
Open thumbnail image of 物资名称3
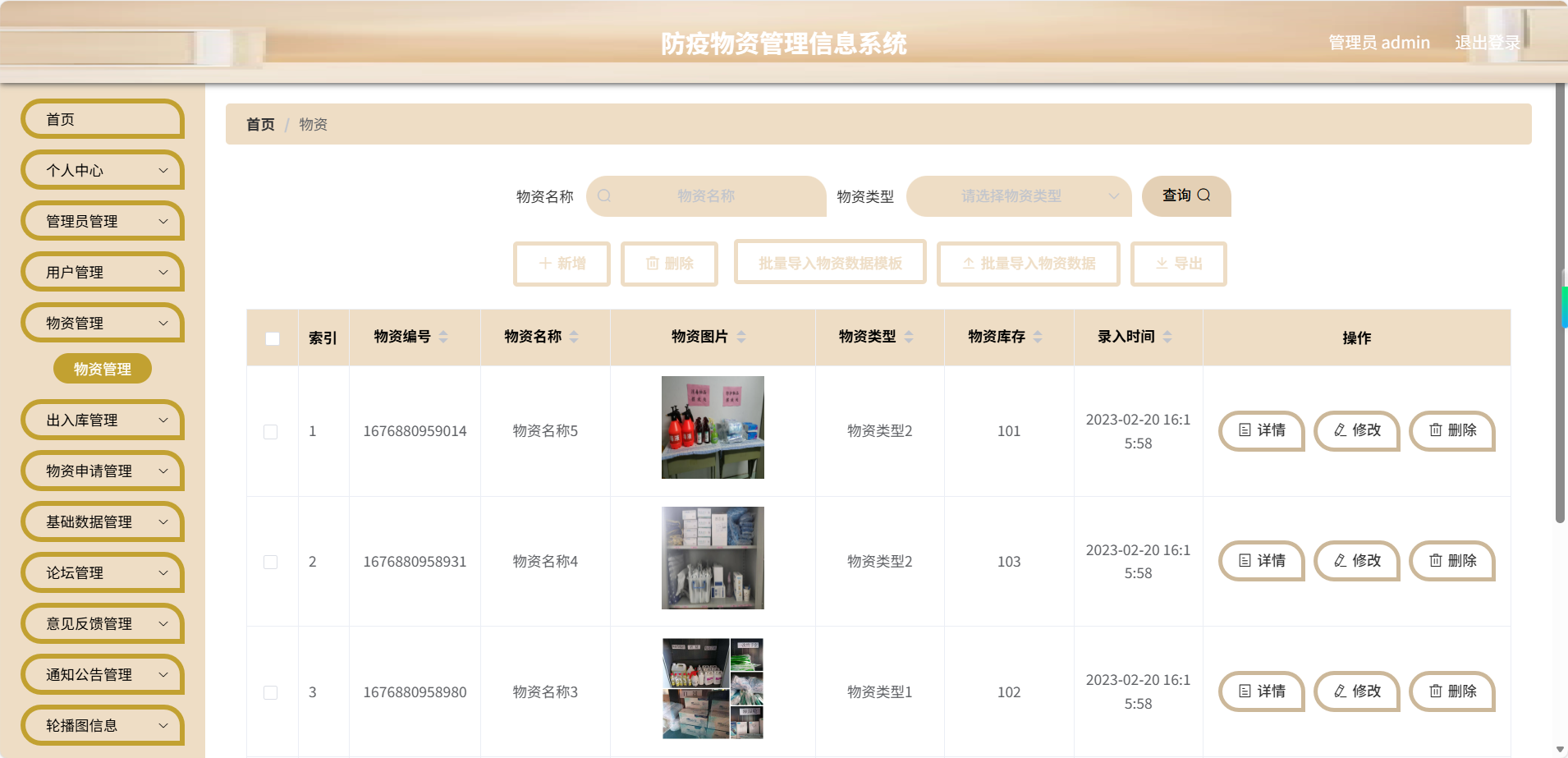pyautogui.click(x=713, y=688)
